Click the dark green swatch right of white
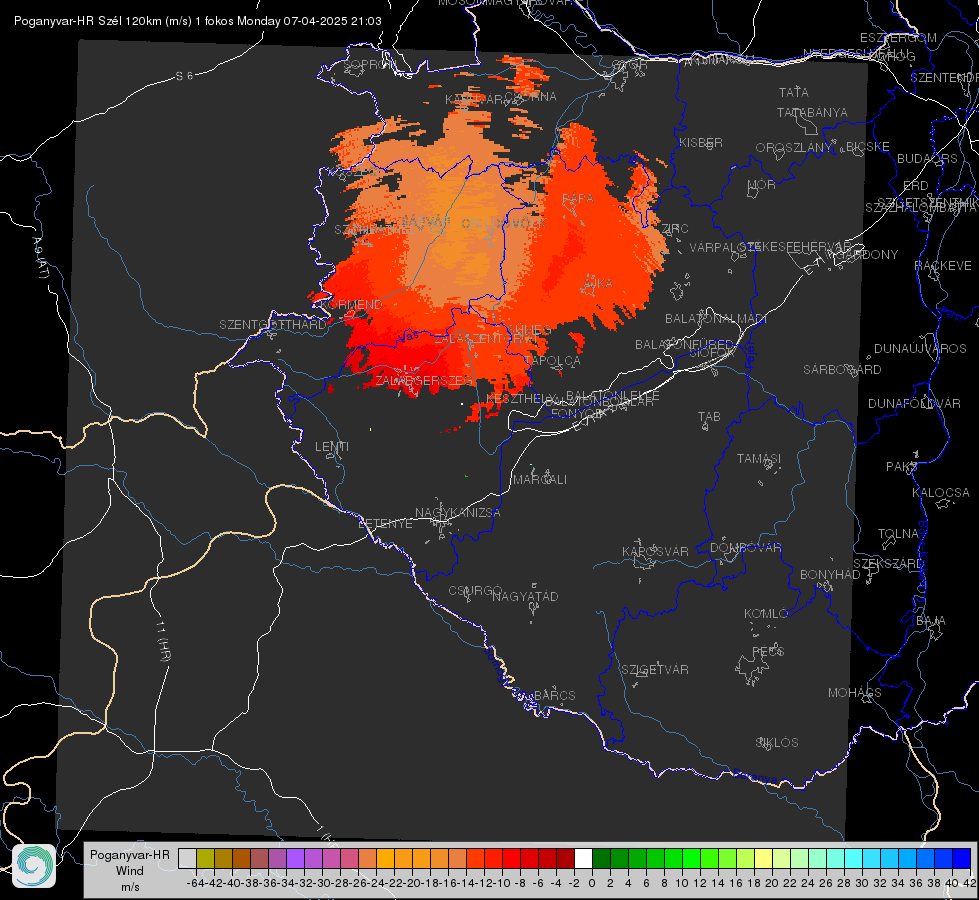979x900 pixels. [x=601, y=858]
